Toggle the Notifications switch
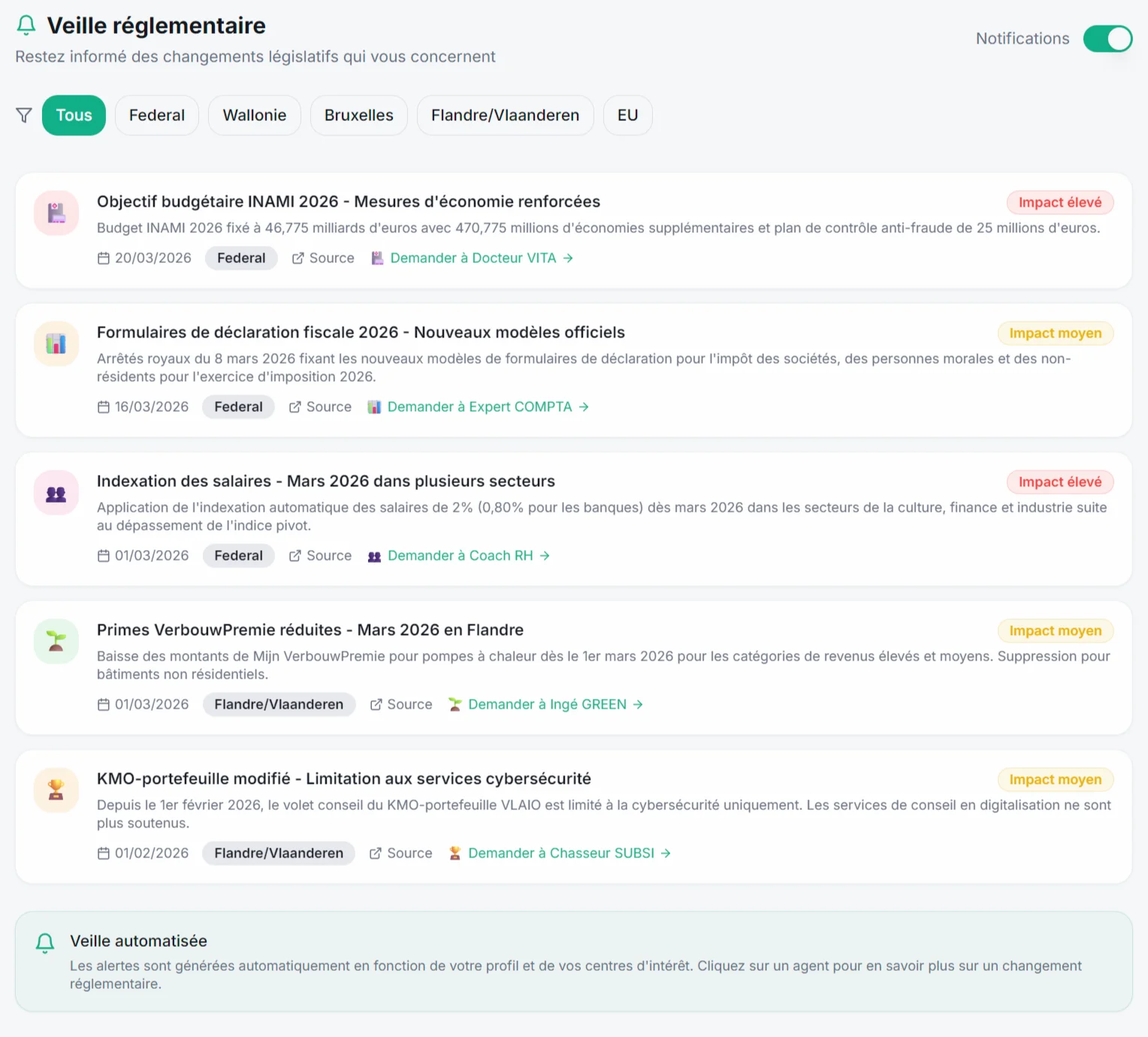Screen dimensions: 1148x1037 click(x=1107, y=38)
